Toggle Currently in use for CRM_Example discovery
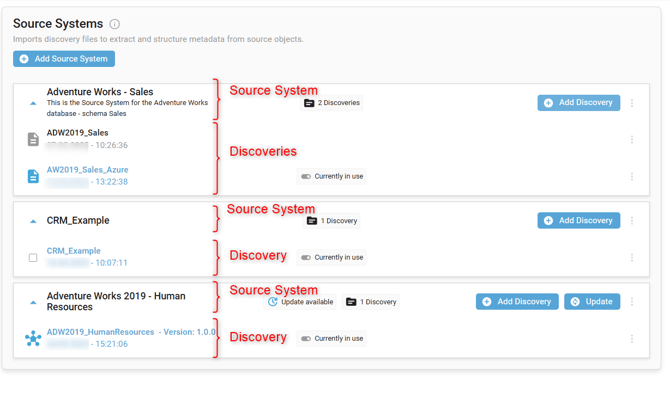This screenshot has width=670, height=393. pyautogui.click(x=306, y=258)
